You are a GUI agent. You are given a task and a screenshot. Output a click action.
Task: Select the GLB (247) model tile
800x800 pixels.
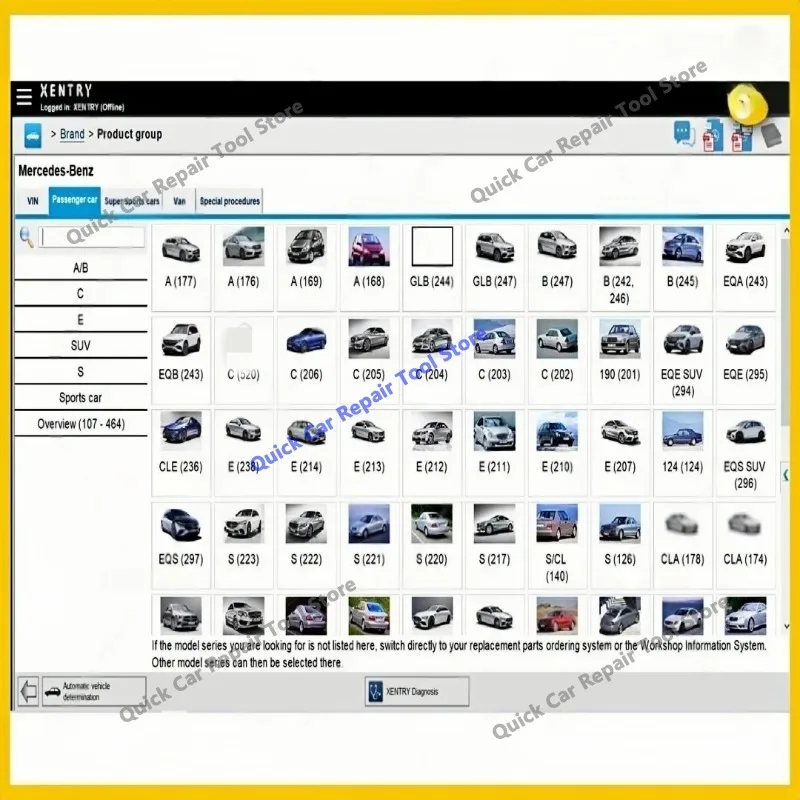494,267
